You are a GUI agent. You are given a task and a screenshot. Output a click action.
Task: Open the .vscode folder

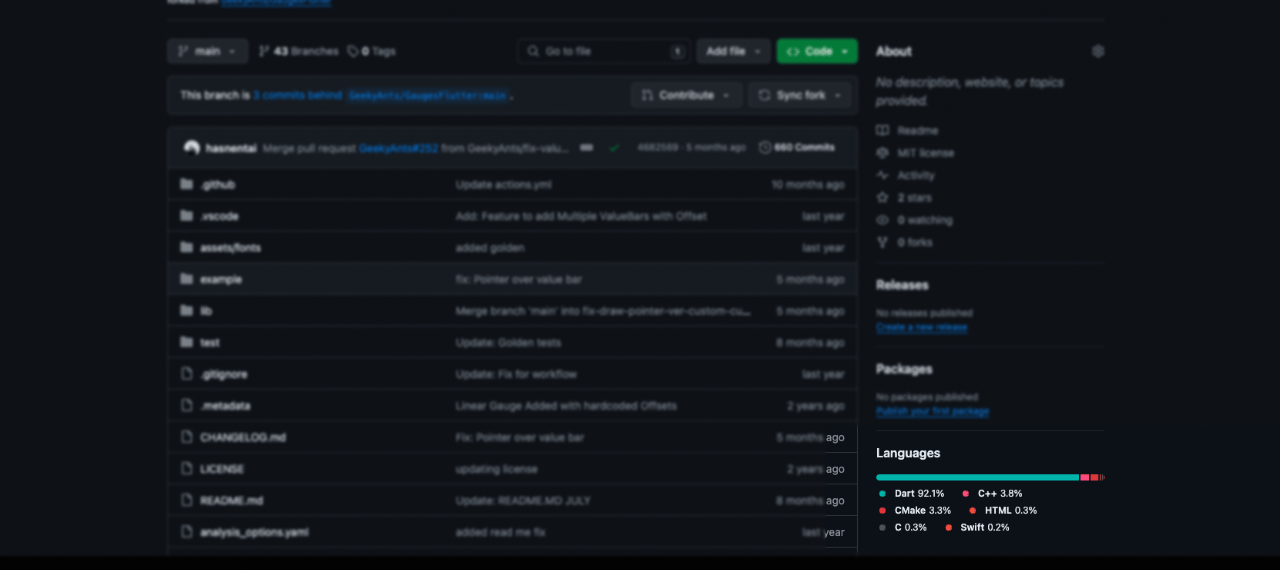pos(219,216)
